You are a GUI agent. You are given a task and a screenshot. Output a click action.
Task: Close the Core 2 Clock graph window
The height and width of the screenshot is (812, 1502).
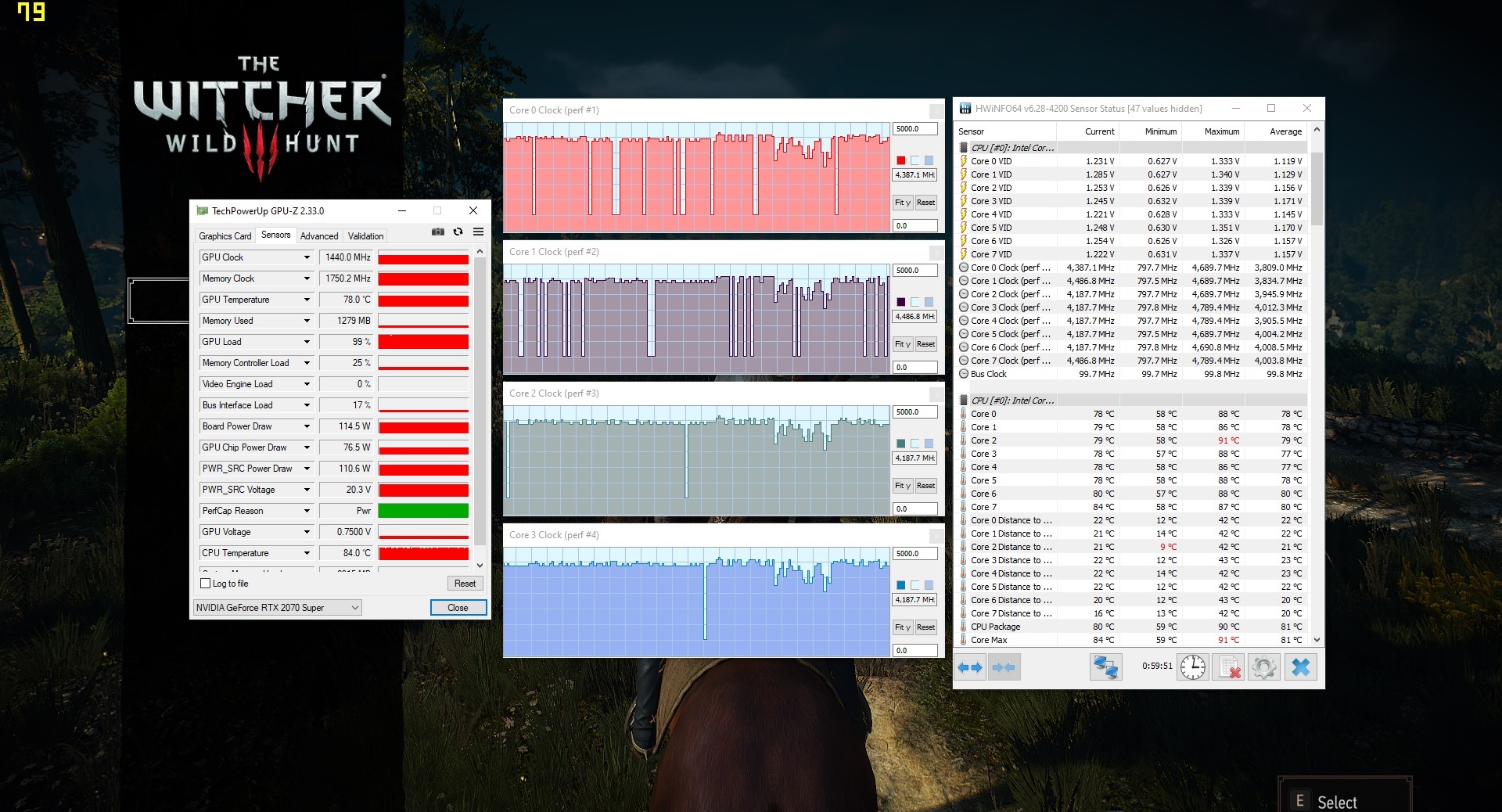[936, 394]
